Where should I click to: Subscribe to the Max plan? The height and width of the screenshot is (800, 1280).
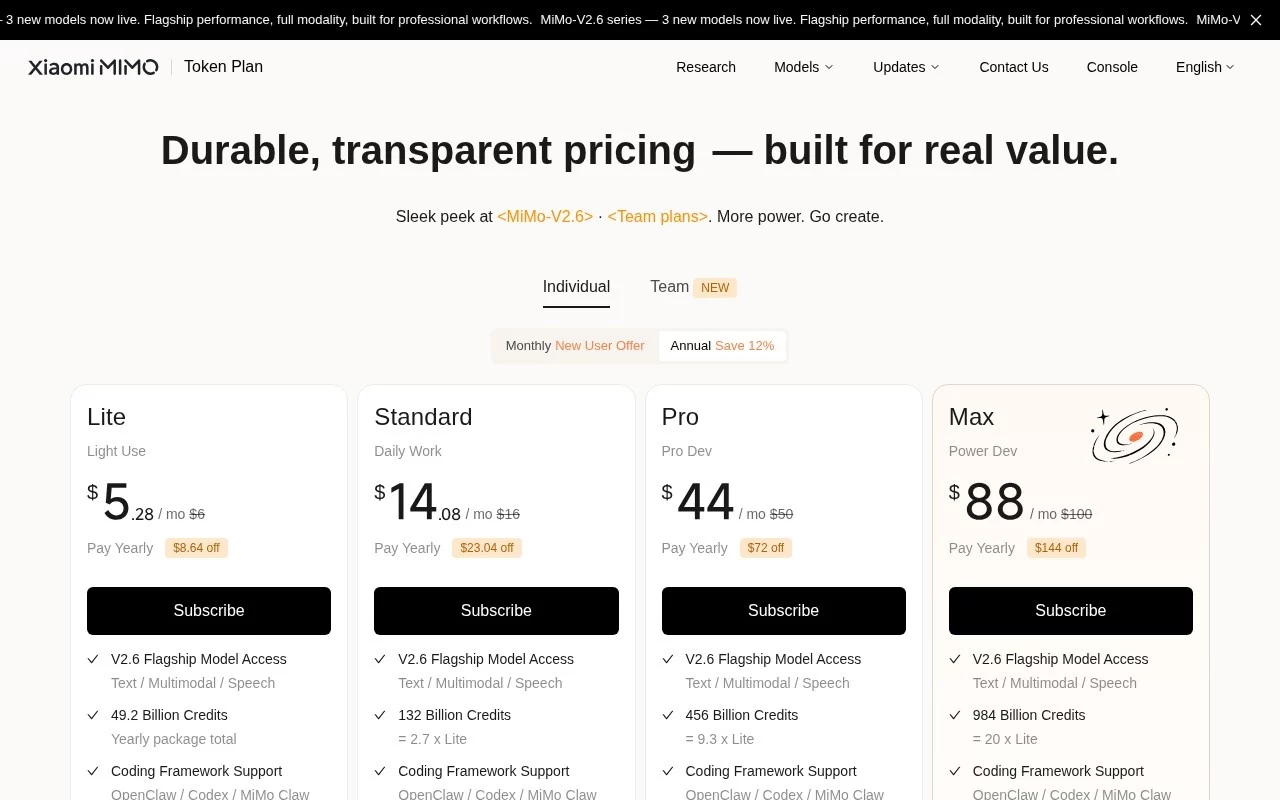point(1071,611)
